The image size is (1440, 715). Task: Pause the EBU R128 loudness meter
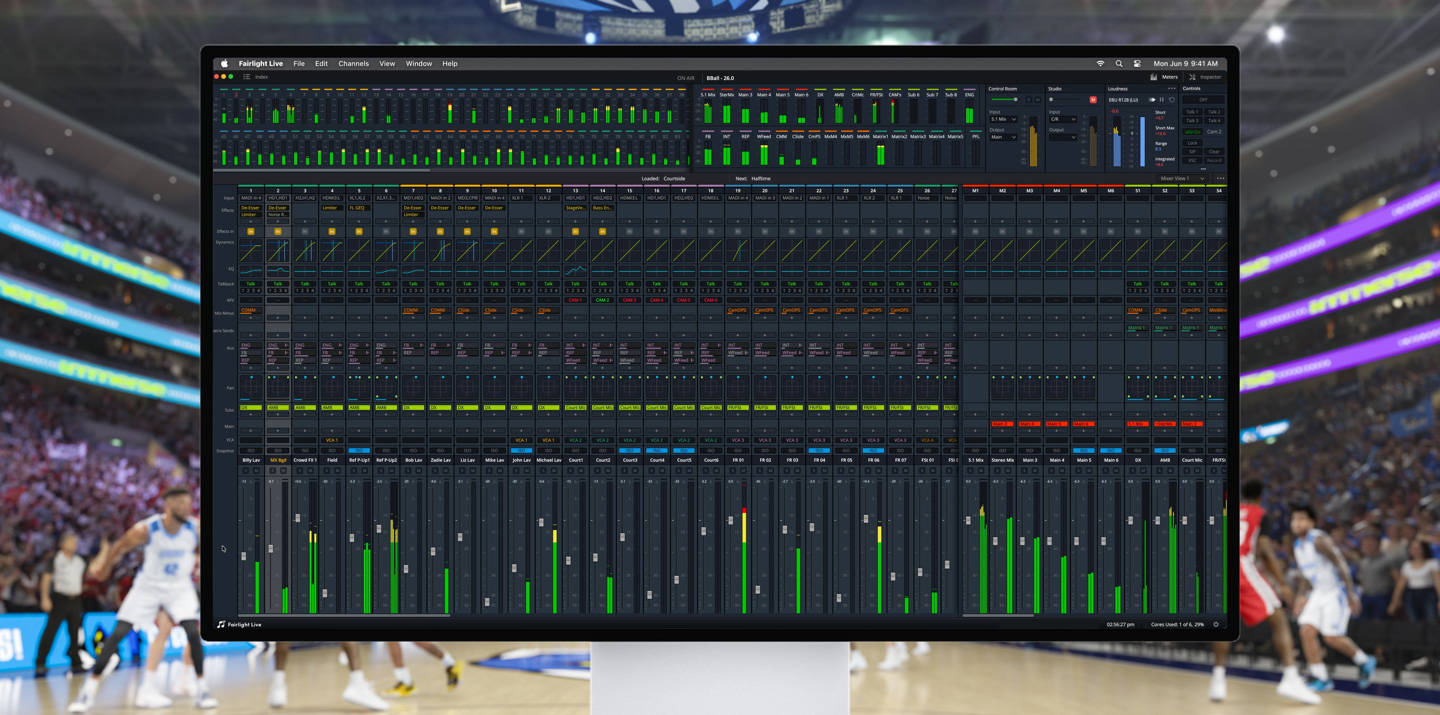(x=1162, y=100)
